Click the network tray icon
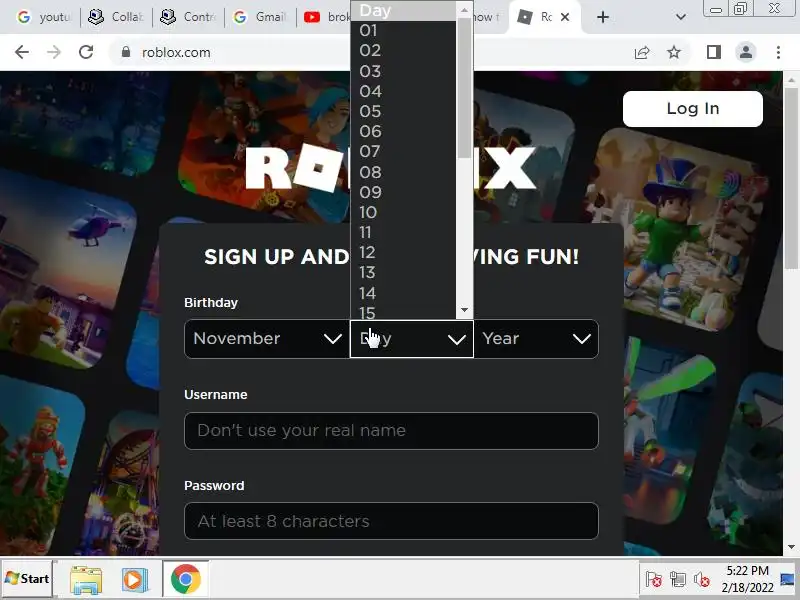Viewport: 800px width, 600px height. 678,580
